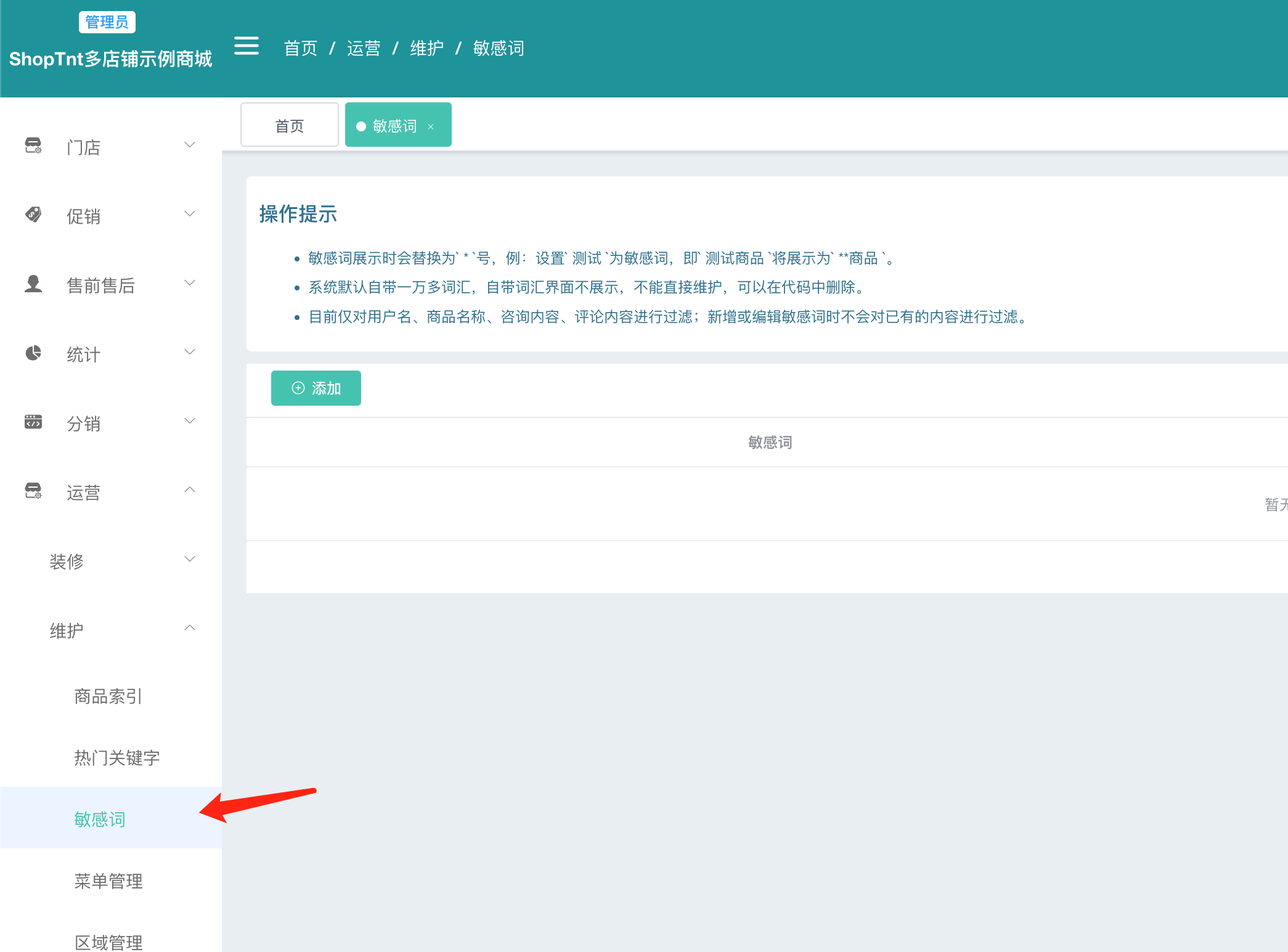Expand the 门店 menu chevron

(x=190, y=145)
